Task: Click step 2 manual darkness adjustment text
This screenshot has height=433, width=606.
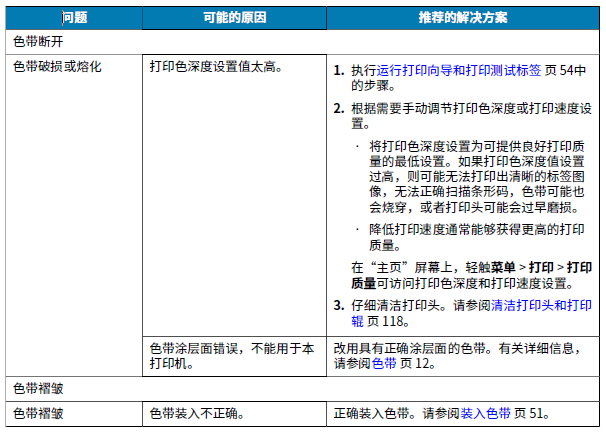Action: click(471, 116)
